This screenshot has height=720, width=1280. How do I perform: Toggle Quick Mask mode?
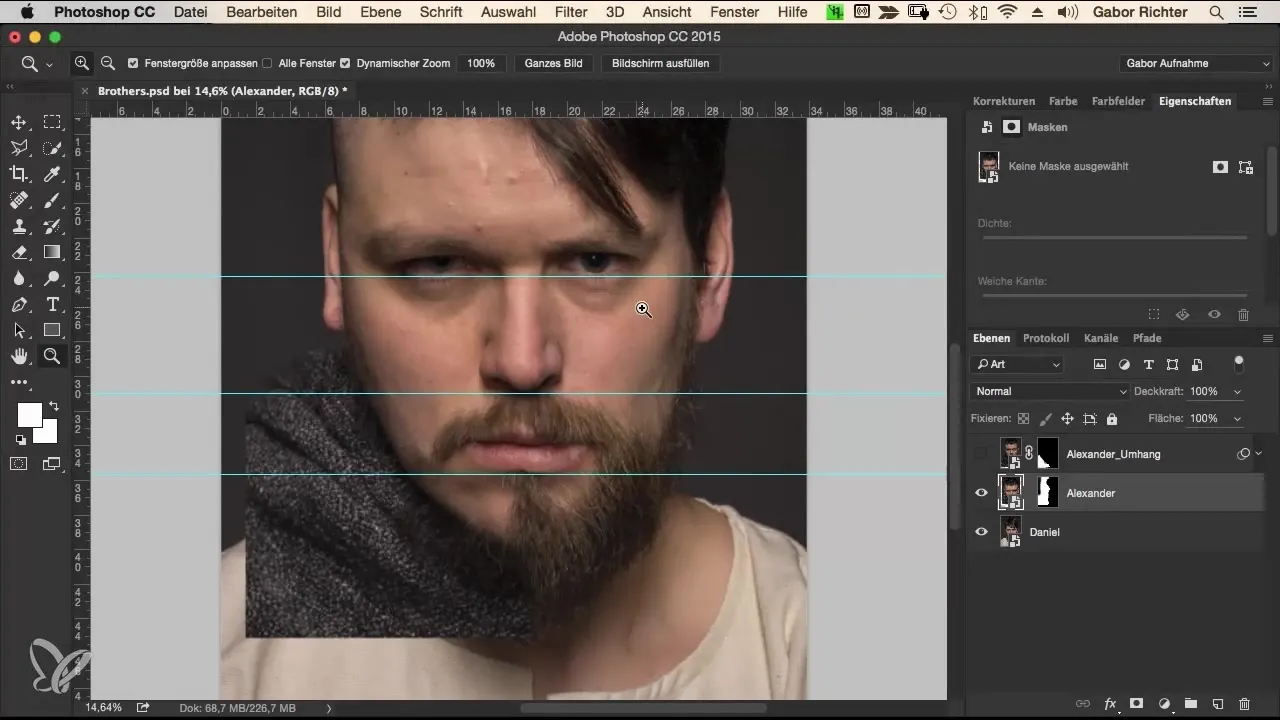[x=19, y=463]
